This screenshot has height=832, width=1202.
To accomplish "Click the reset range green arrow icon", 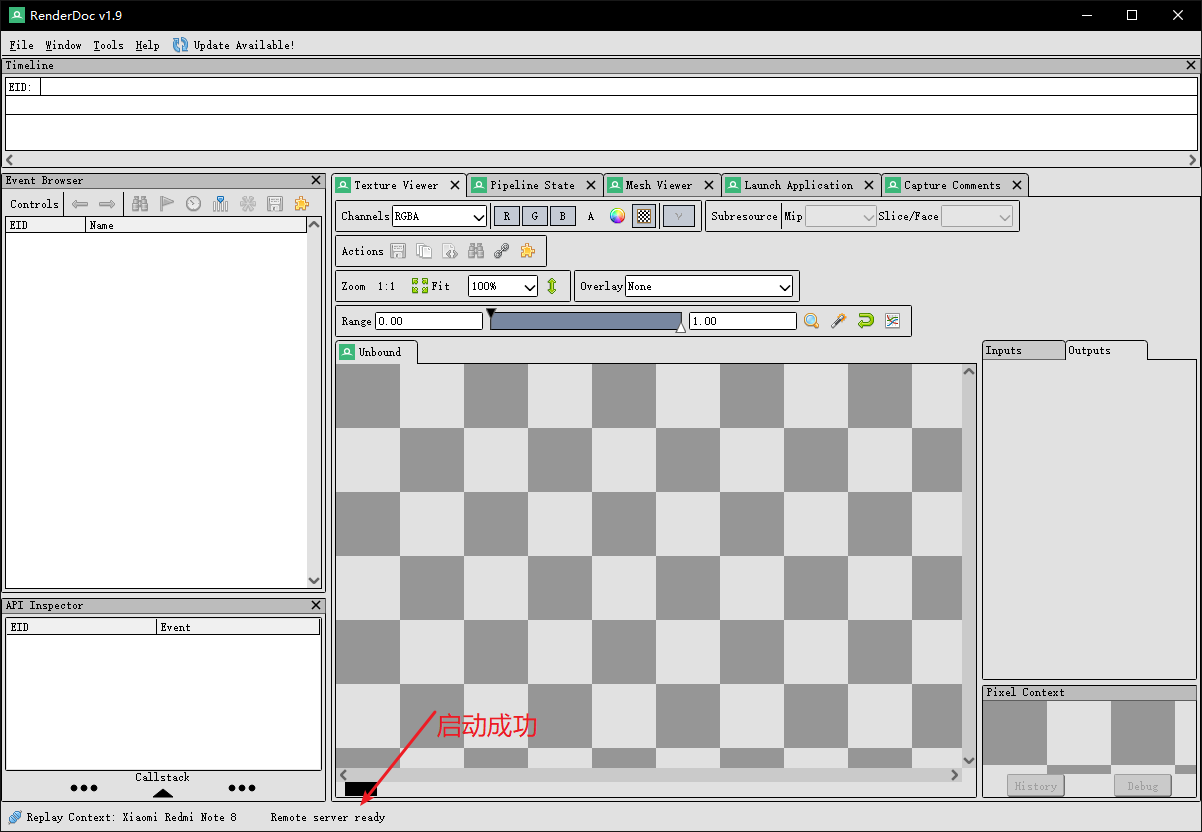I will pyautogui.click(x=865, y=320).
